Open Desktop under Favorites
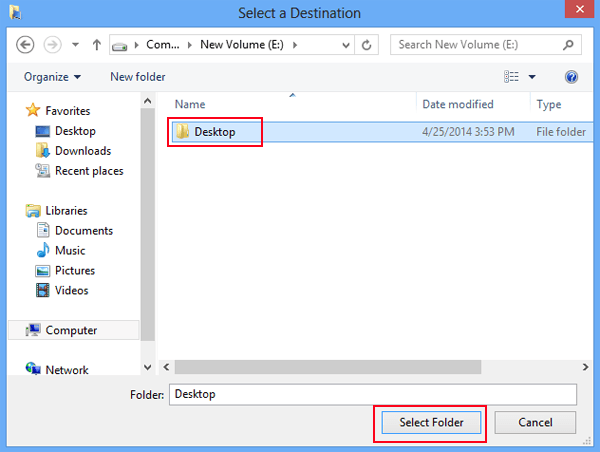600x452 pixels. tap(75, 131)
